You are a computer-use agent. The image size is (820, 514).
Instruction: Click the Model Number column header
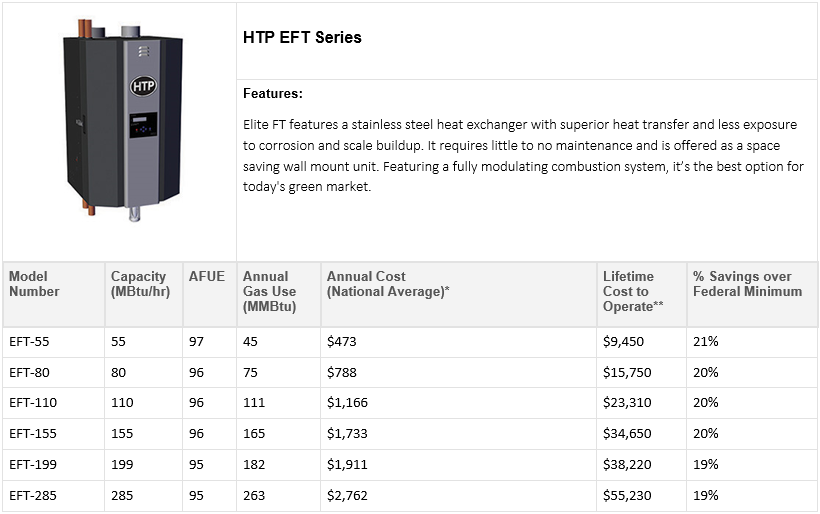coord(34,284)
